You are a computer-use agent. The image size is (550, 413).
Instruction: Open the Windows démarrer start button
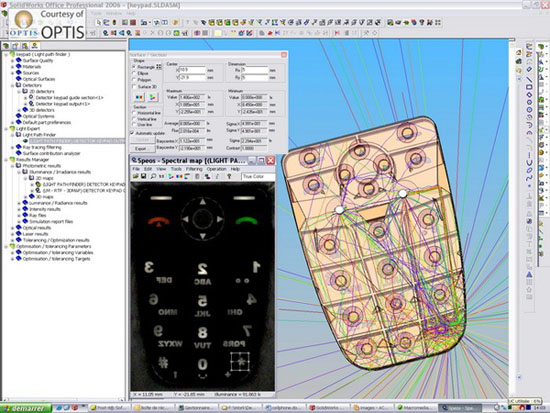26,408
